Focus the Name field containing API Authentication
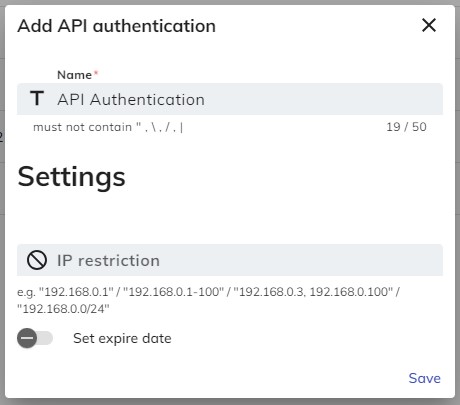 click(x=230, y=99)
